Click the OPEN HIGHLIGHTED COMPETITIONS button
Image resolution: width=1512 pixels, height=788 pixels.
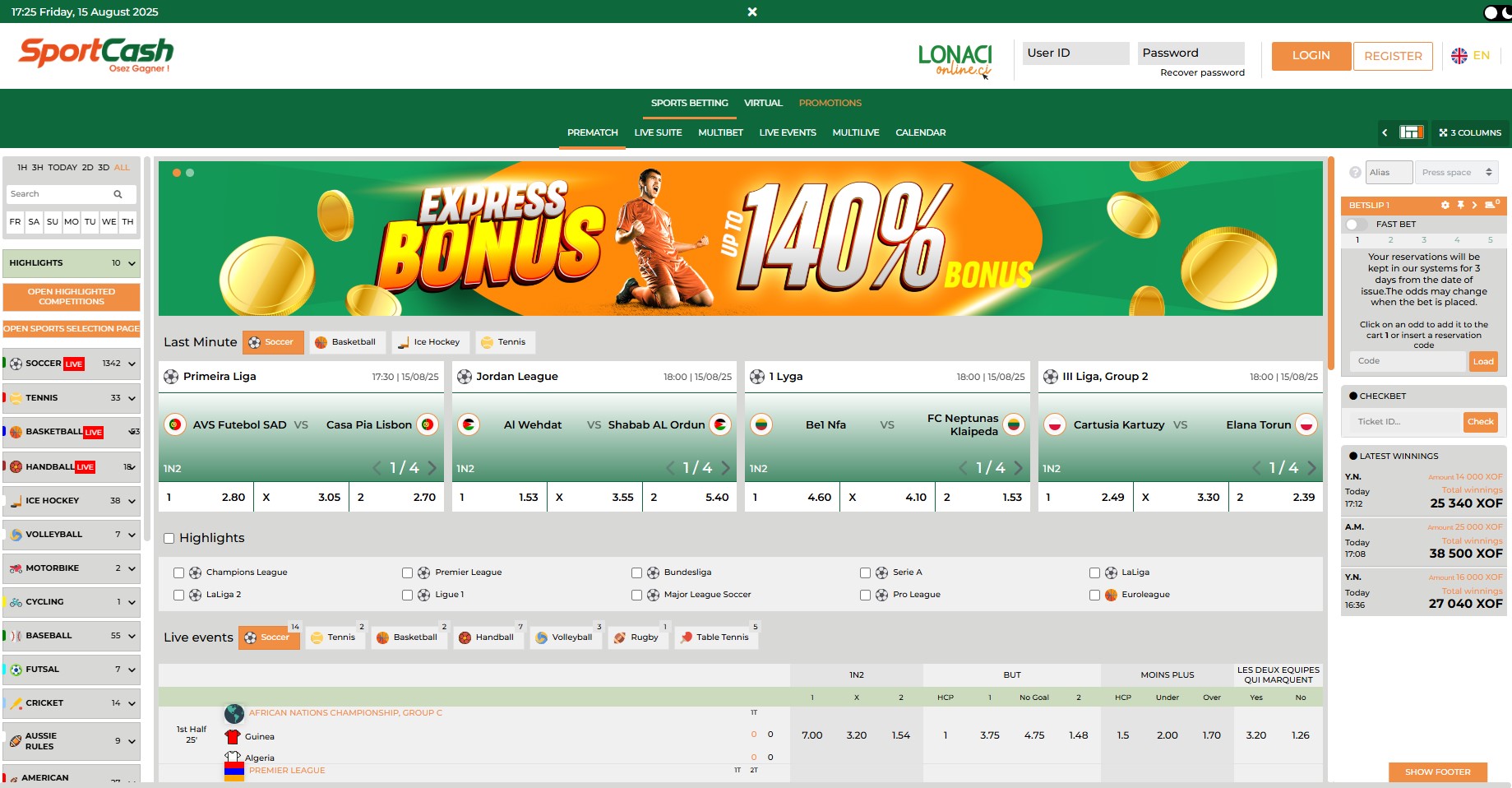pos(72,296)
